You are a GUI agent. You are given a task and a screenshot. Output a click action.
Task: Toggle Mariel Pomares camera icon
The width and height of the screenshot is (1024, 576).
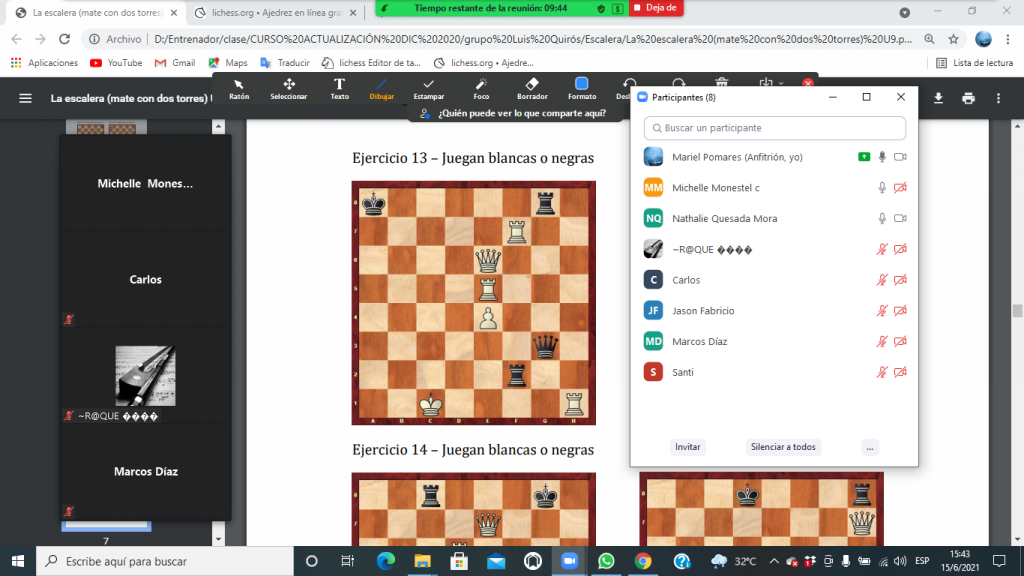[900, 157]
